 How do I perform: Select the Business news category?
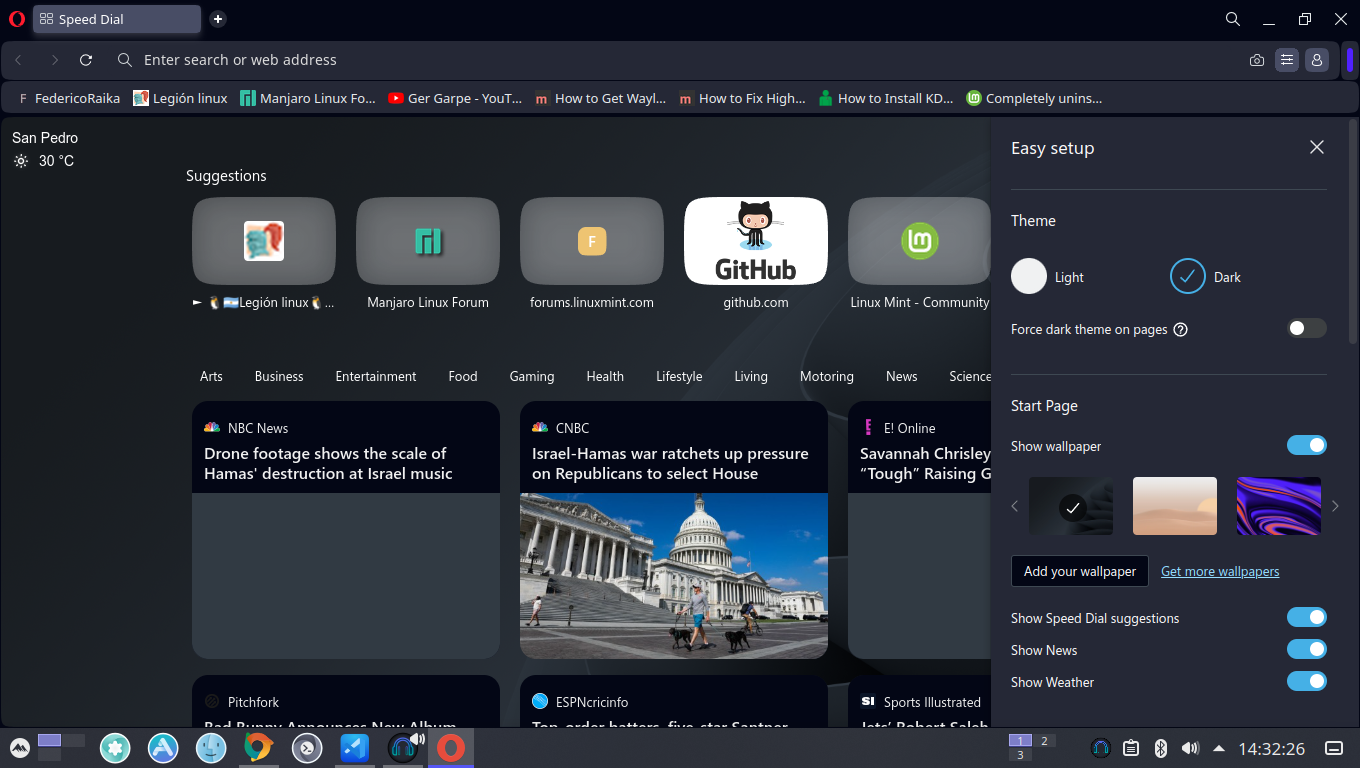point(279,376)
